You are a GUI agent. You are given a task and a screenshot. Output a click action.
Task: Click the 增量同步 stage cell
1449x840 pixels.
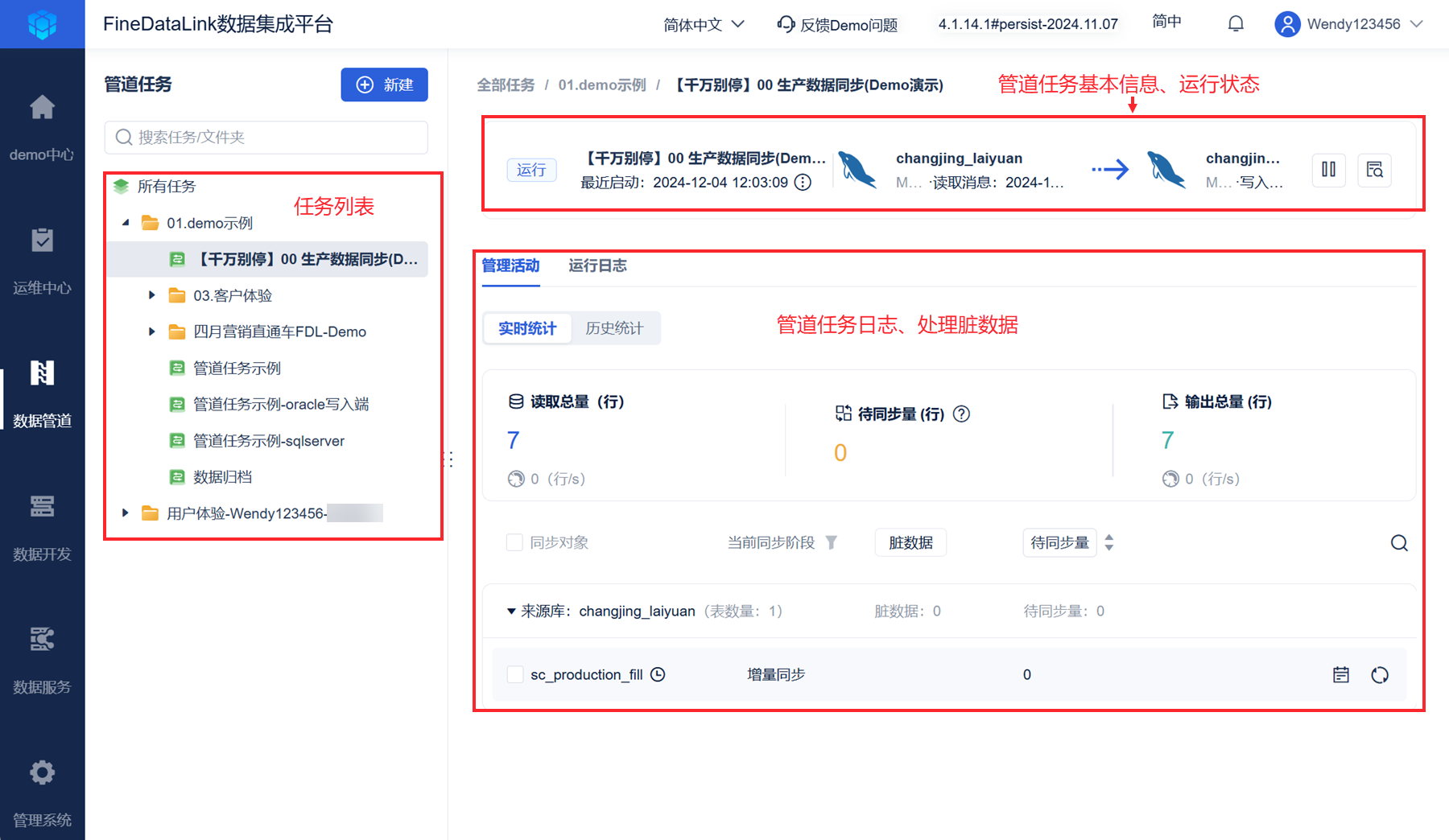776,674
